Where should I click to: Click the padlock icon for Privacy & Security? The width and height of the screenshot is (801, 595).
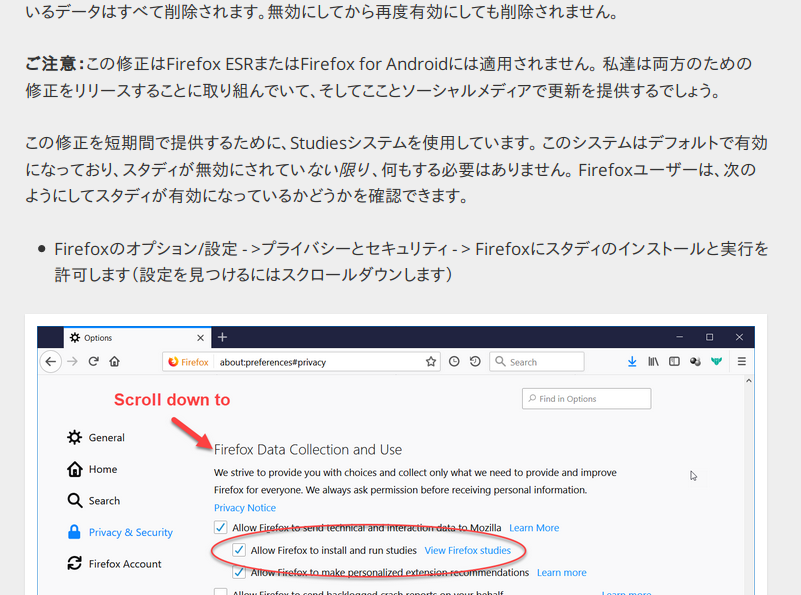(x=74, y=532)
